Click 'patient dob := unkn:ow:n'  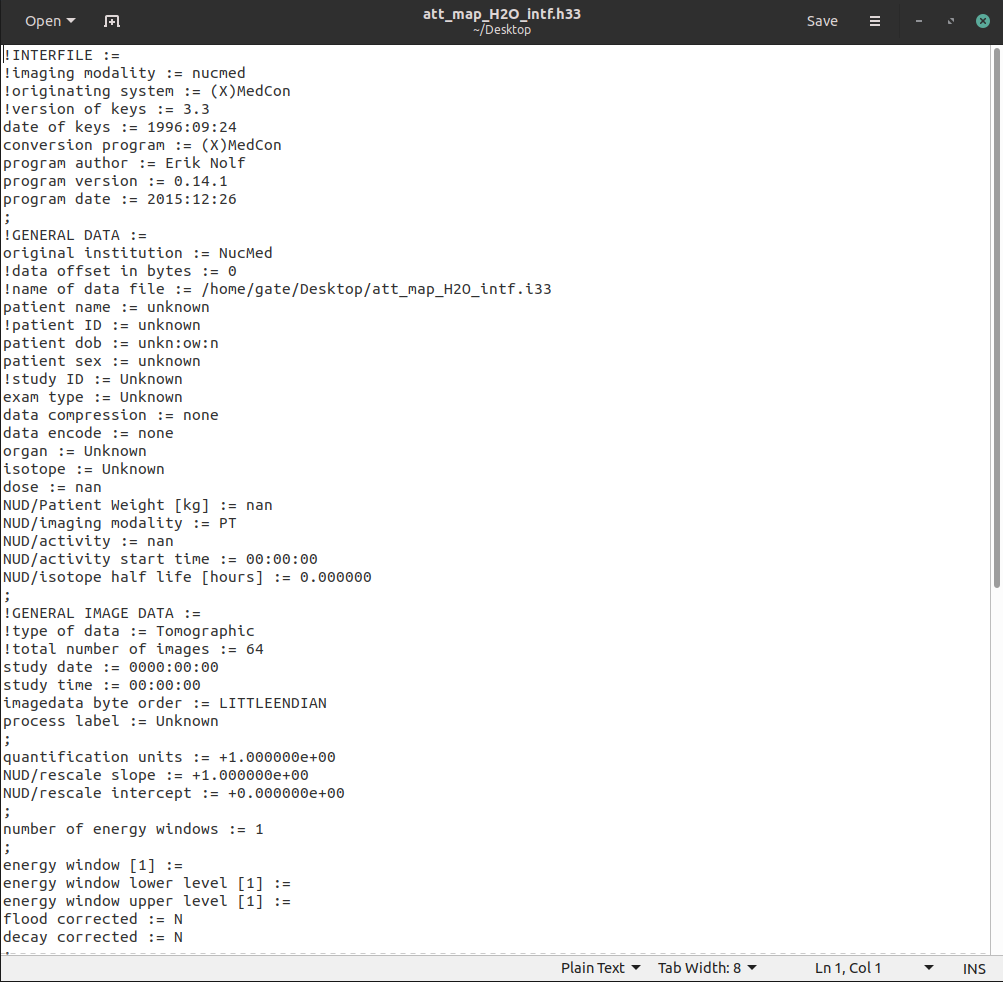coord(111,343)
